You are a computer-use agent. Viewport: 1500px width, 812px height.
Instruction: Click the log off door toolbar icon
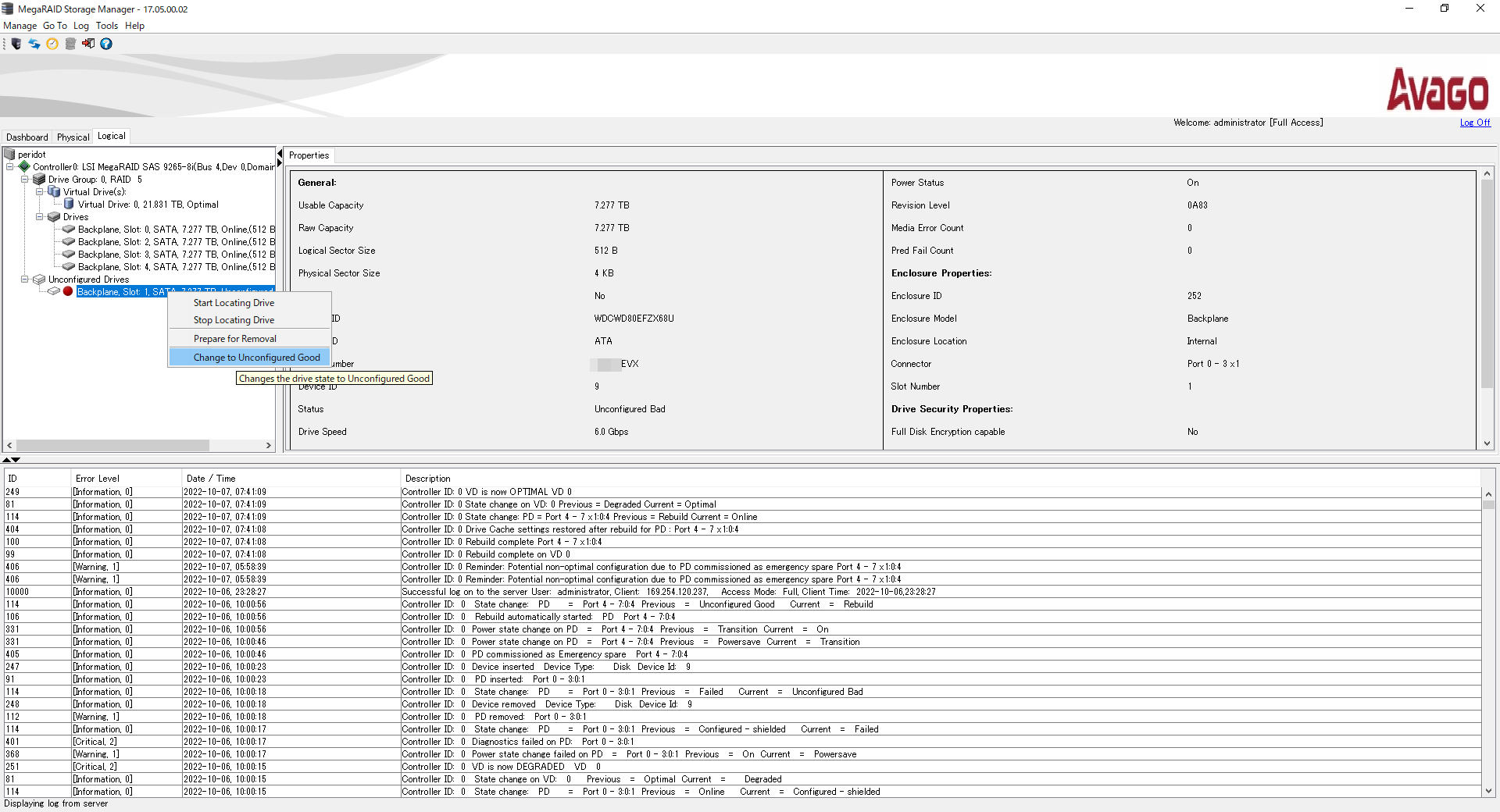(x=88, y=44)
